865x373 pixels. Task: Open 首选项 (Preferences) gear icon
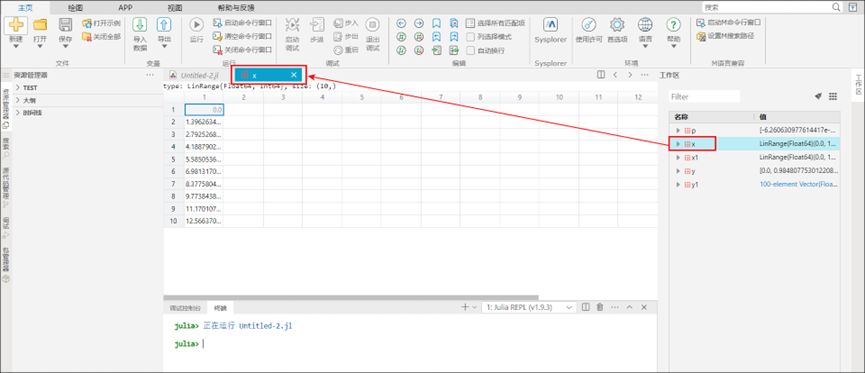pos(617,25)
